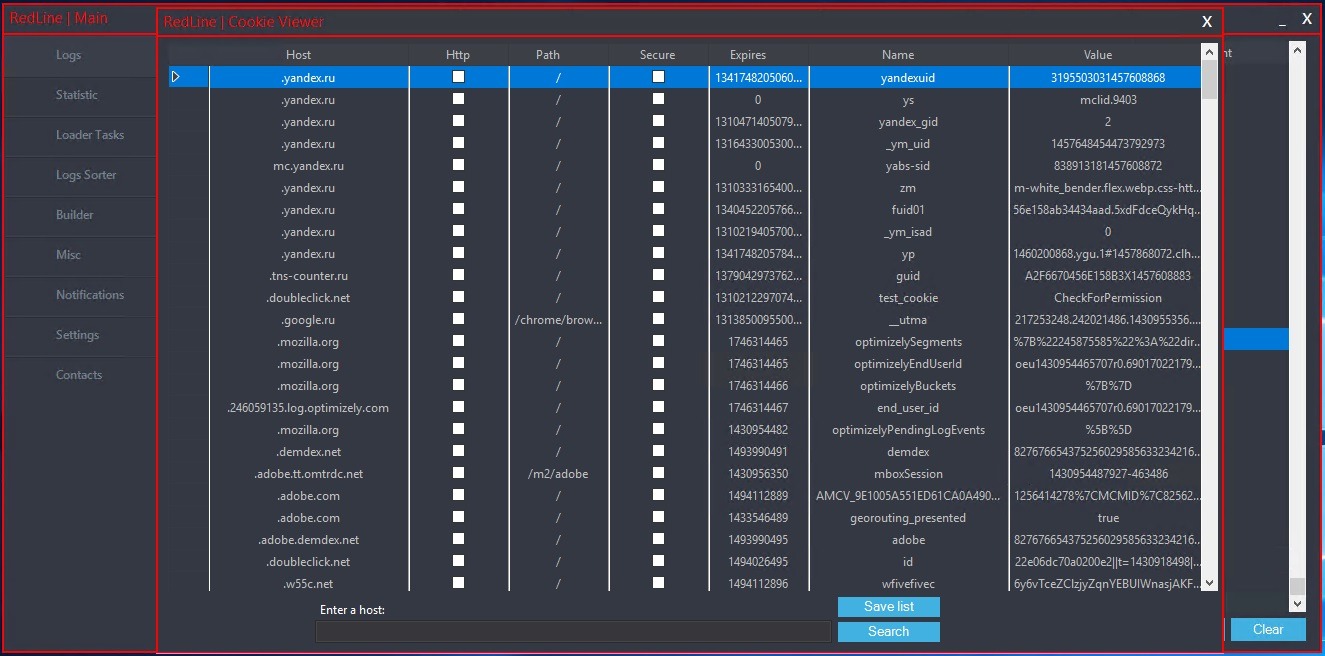Click the _ym_isad name cell
Viewport: 1325px width, 656px height.
click(908, 231)
